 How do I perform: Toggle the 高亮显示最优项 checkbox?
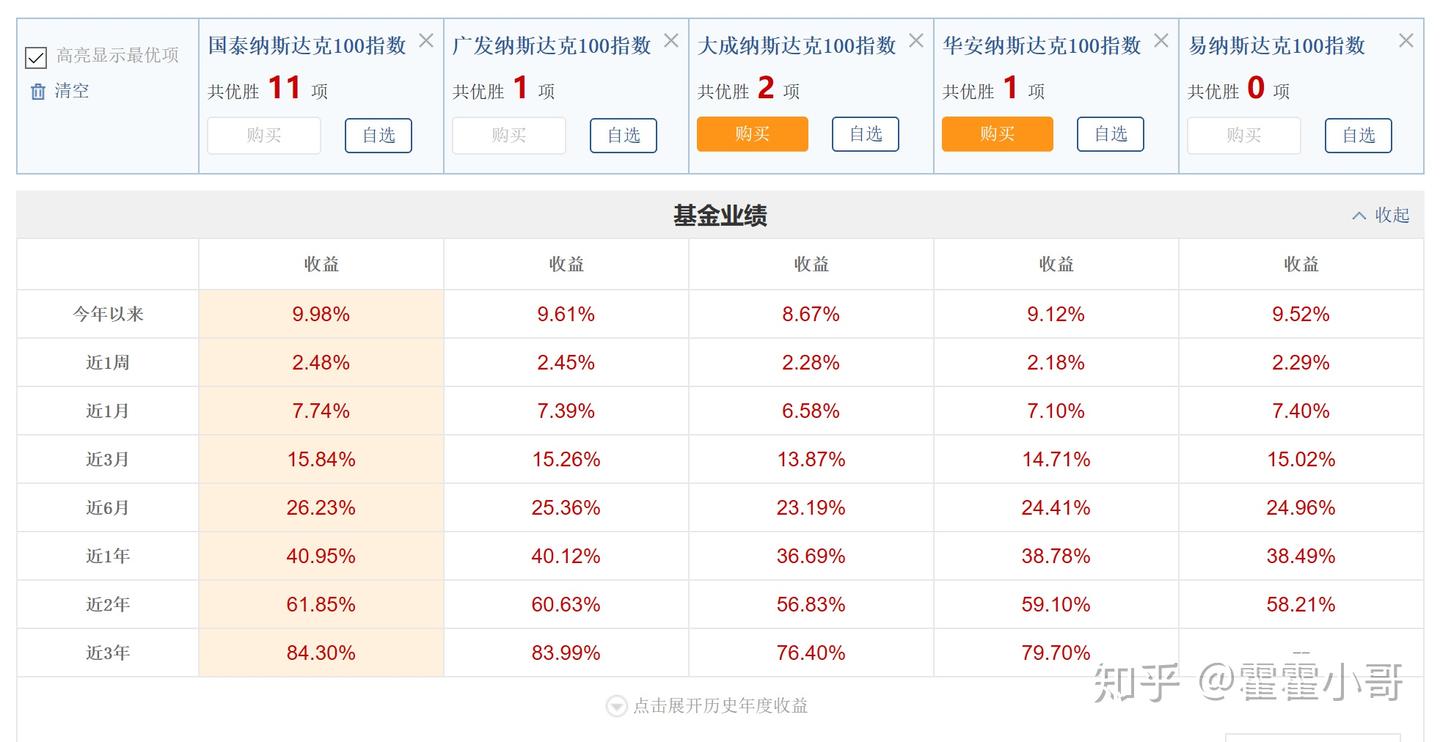coord(36,57)
